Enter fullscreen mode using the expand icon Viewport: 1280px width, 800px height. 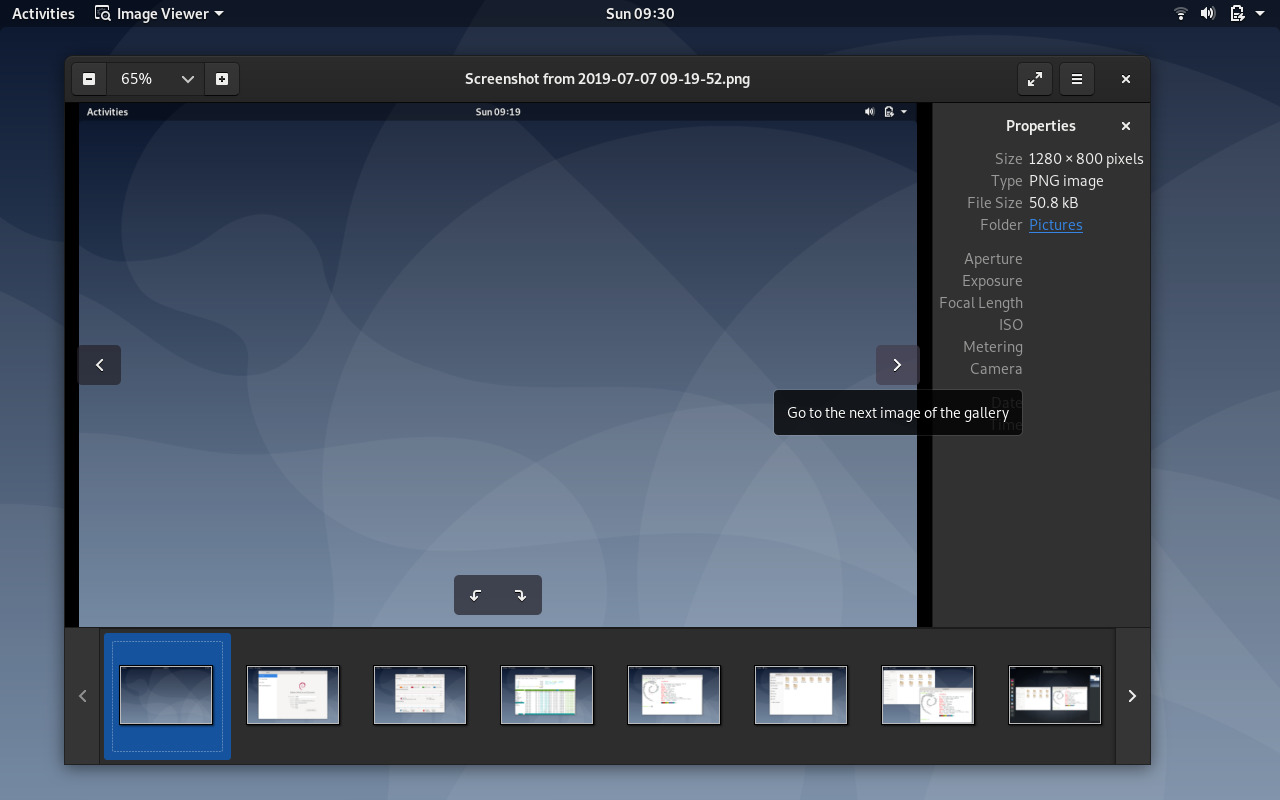pos(1035,79)
